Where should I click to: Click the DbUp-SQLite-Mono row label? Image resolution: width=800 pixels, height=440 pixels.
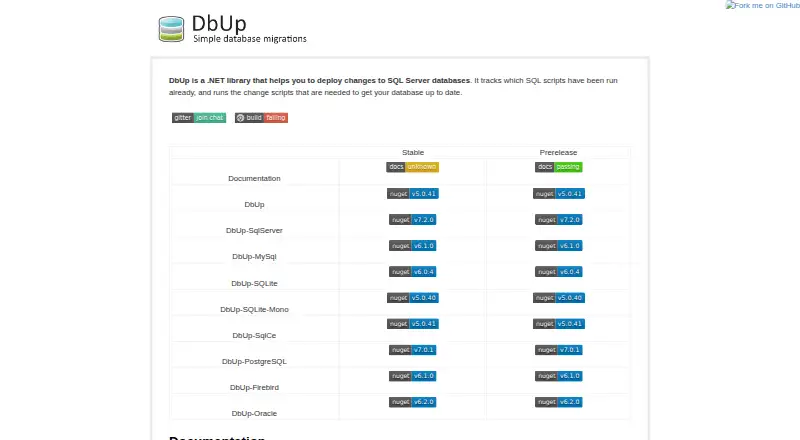[x=254, y=309]
